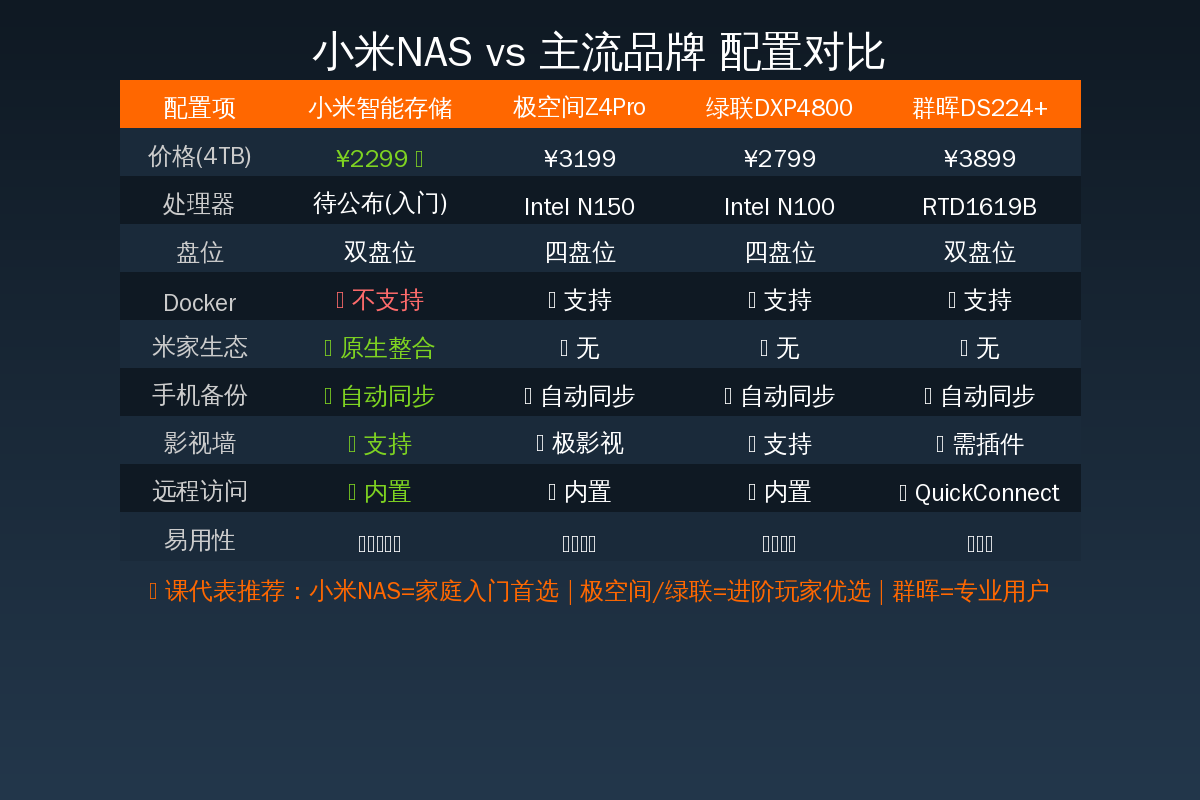Click the title 小米NAS vs 主流品牌 配置对比

click(599, 52)
